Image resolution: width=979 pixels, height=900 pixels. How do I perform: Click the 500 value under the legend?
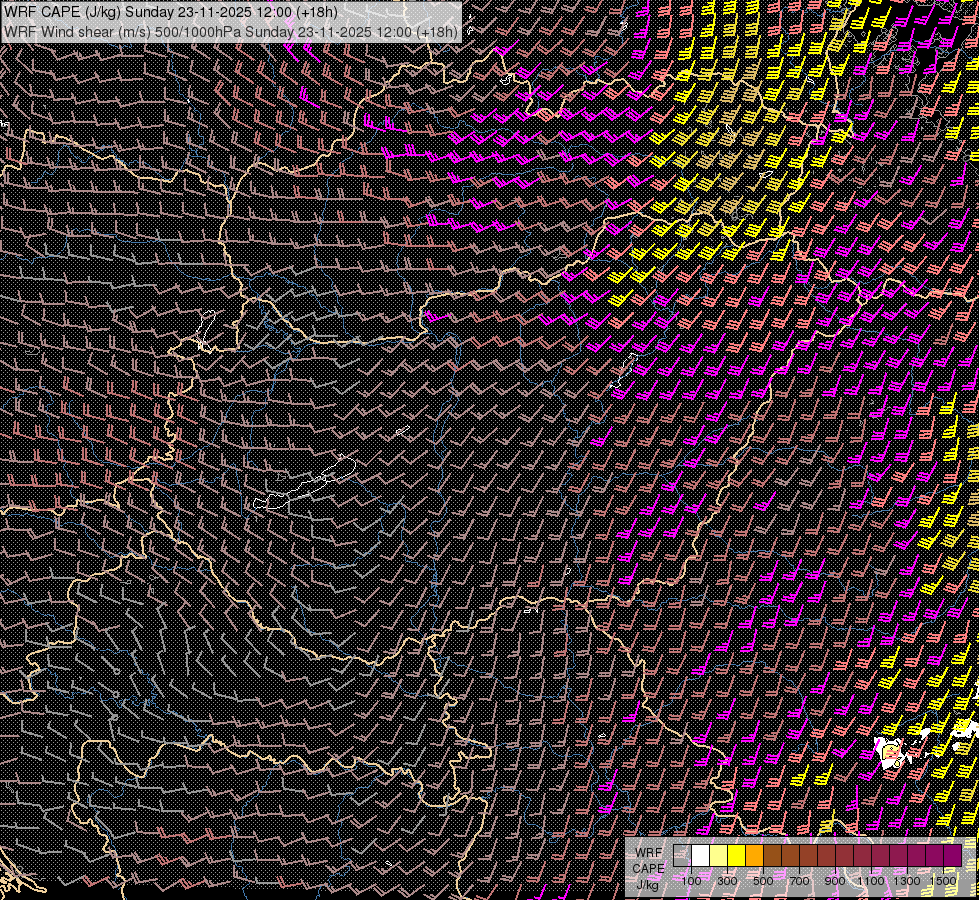(763, 881)
